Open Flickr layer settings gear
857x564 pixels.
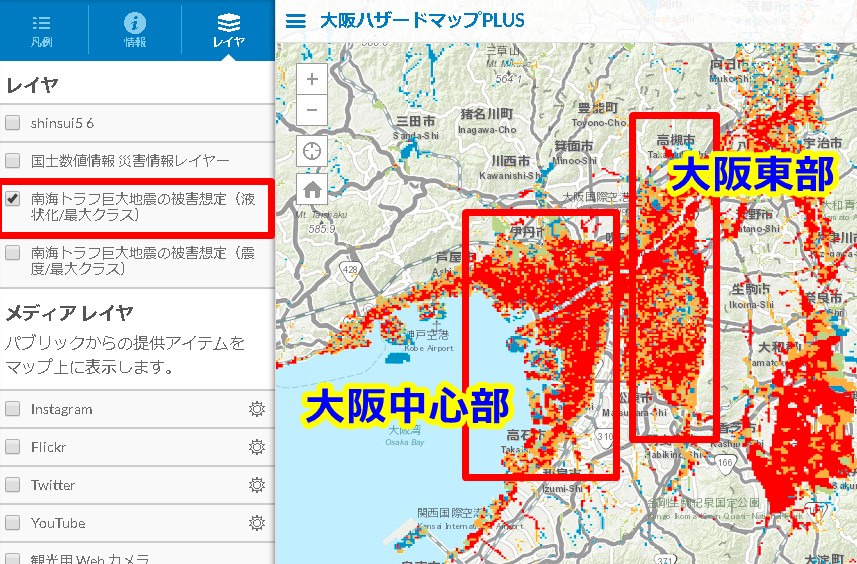pos(256,447)
